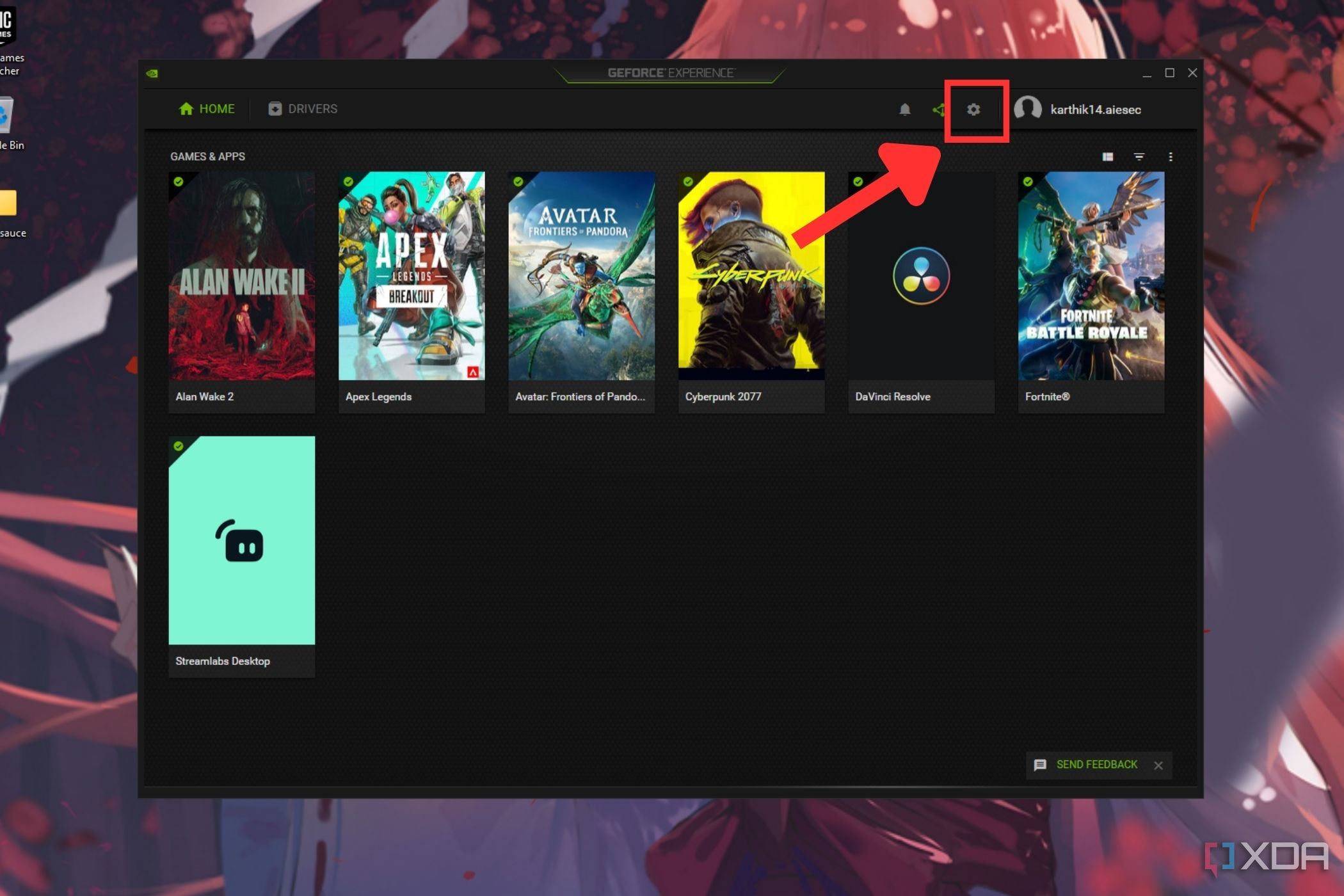Dismiss the Send Feedback banner

(x=1158, y=765)
